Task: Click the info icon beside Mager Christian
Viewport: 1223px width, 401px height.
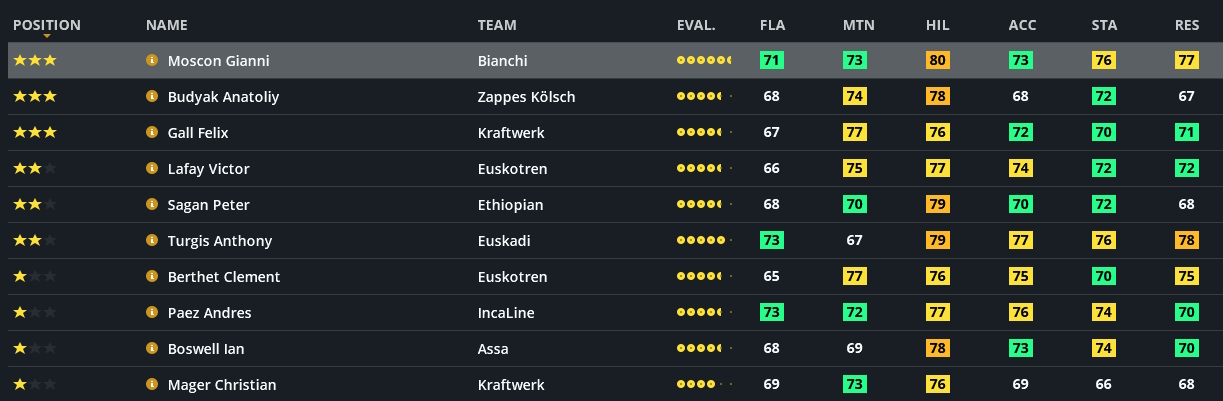Action: tap(152, 385)
